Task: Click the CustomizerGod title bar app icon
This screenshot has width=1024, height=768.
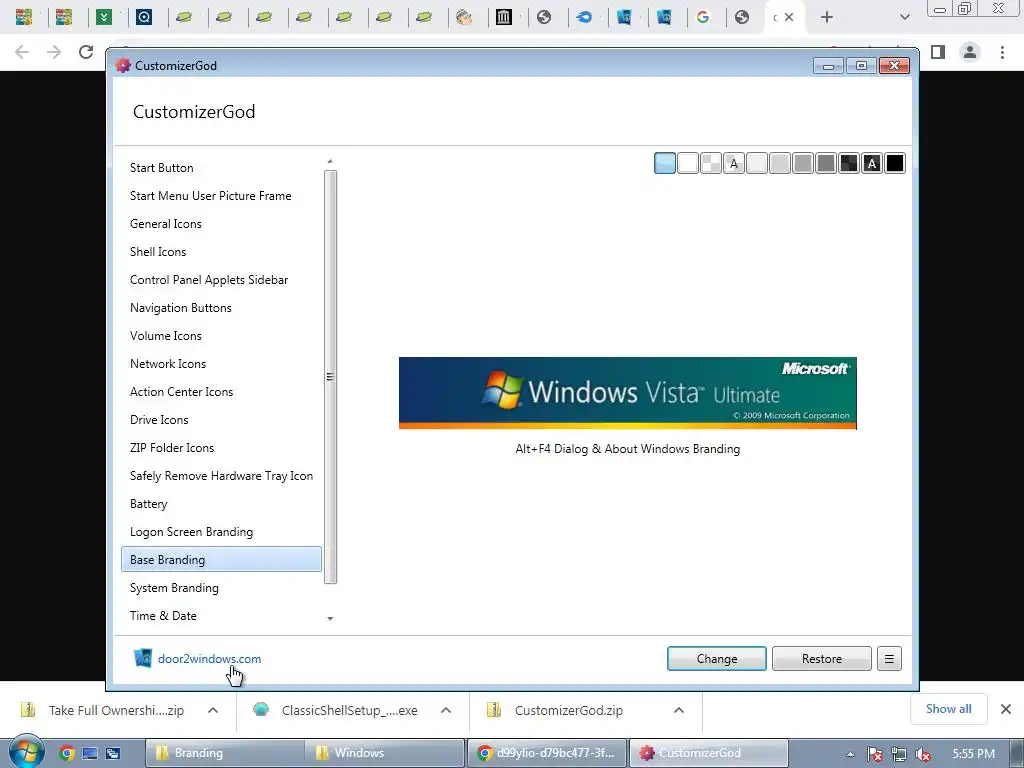Action: coord(123,65)
